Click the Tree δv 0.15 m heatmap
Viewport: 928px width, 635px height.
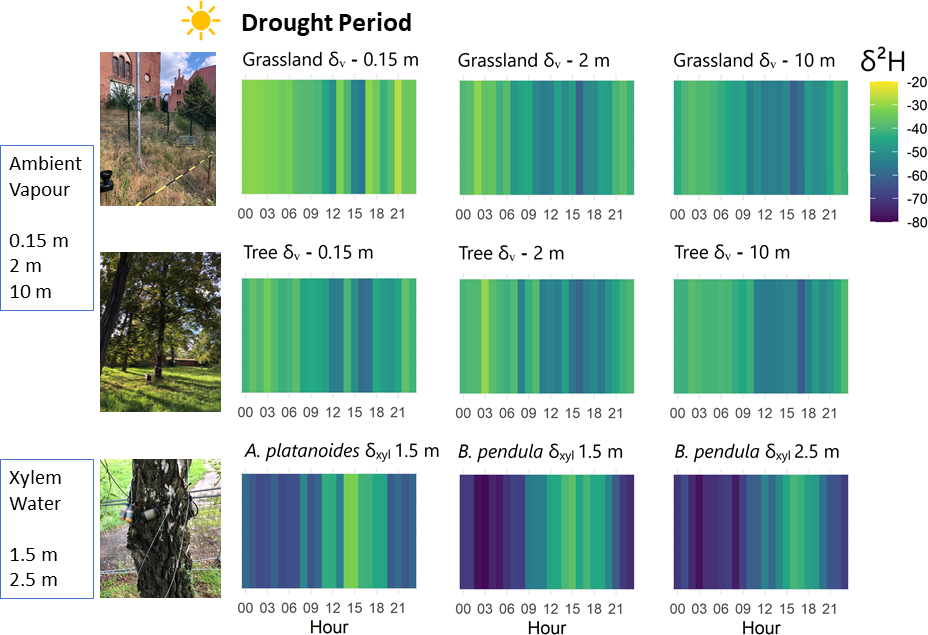(329, 335)
